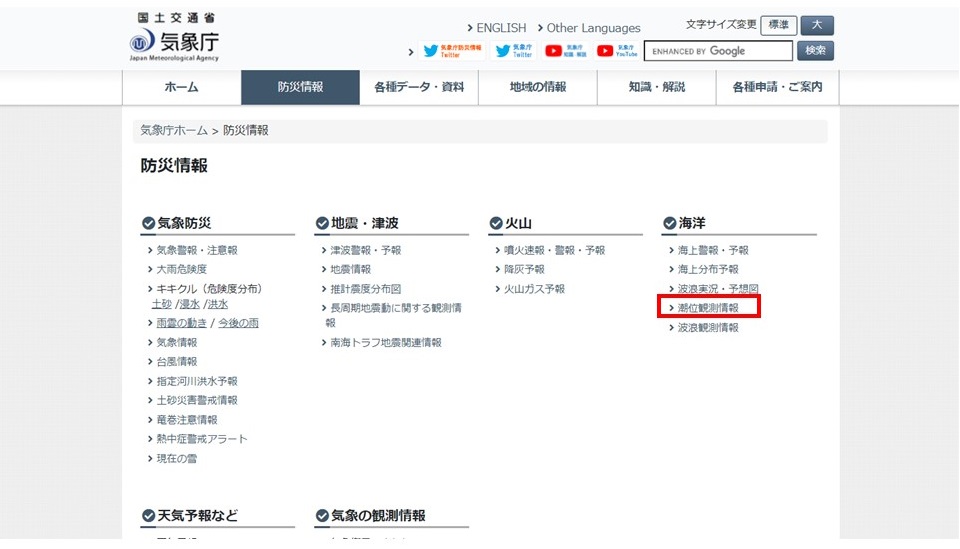Open the 知識・解説 tab

pyautogui.click(x=656, y=87)
